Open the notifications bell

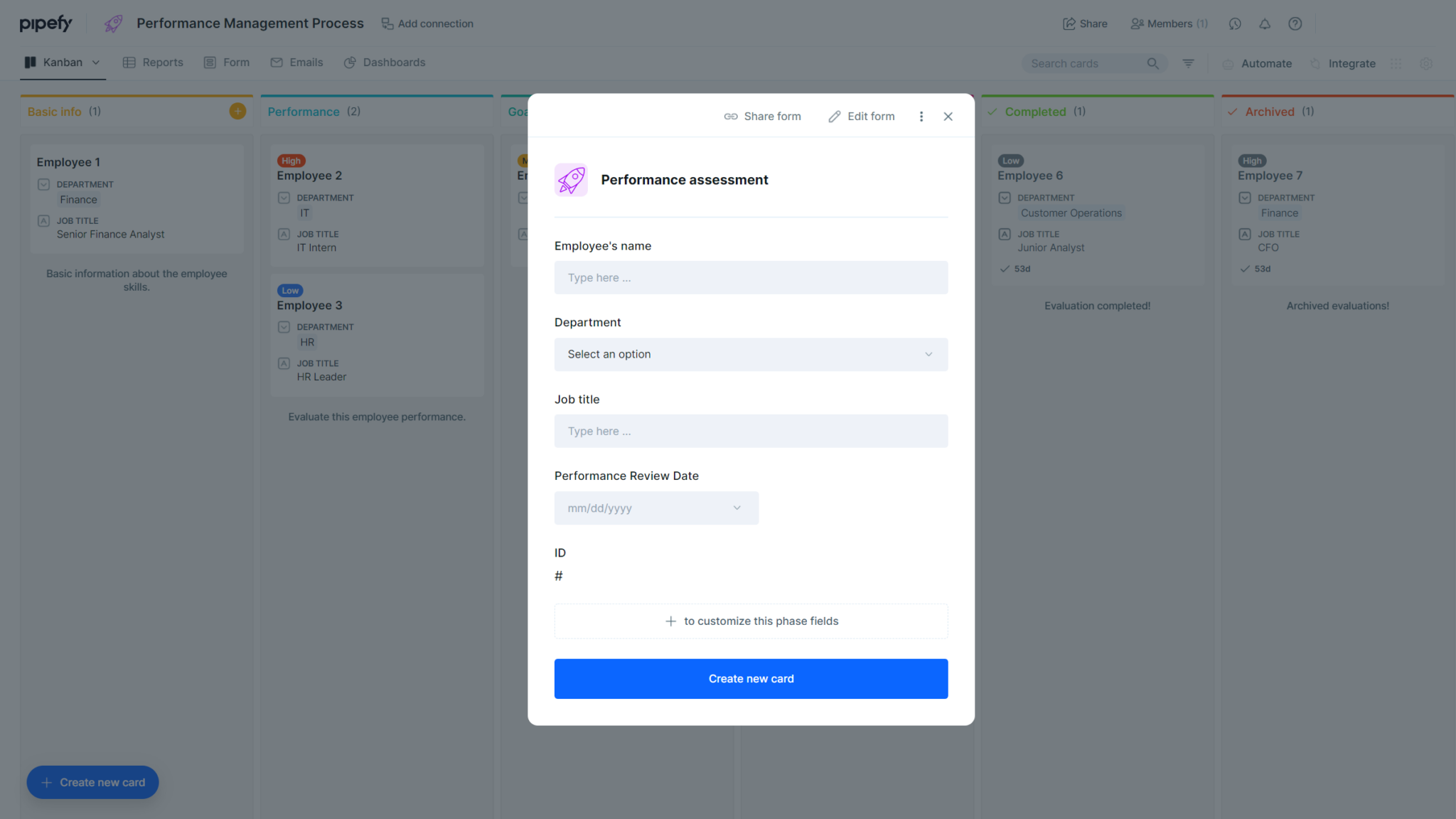[x=1265, y=23]
